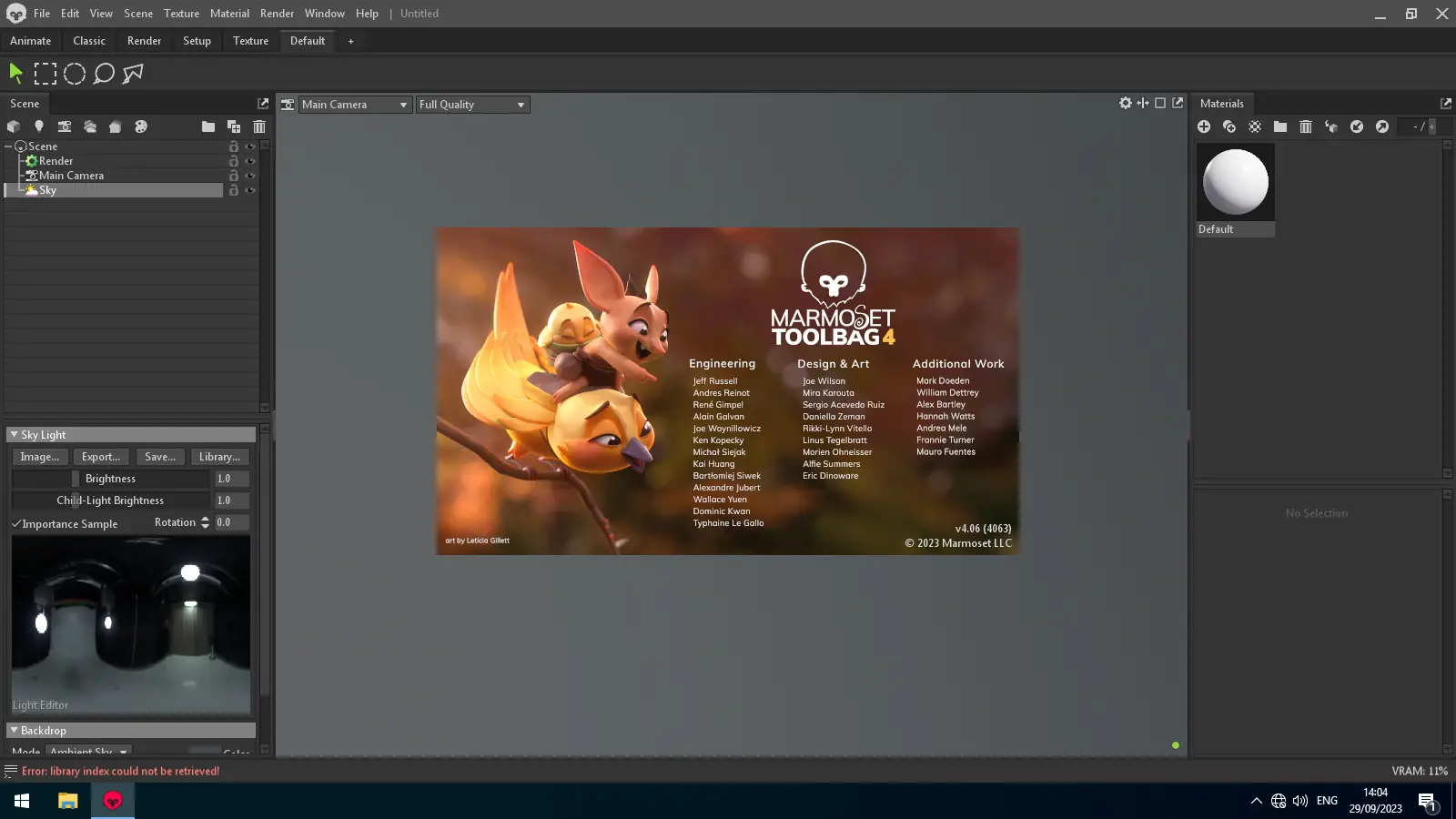Duplicate the selected object in Scene toolbar
Screen dimensions: 1456x819
pos(234,126)
